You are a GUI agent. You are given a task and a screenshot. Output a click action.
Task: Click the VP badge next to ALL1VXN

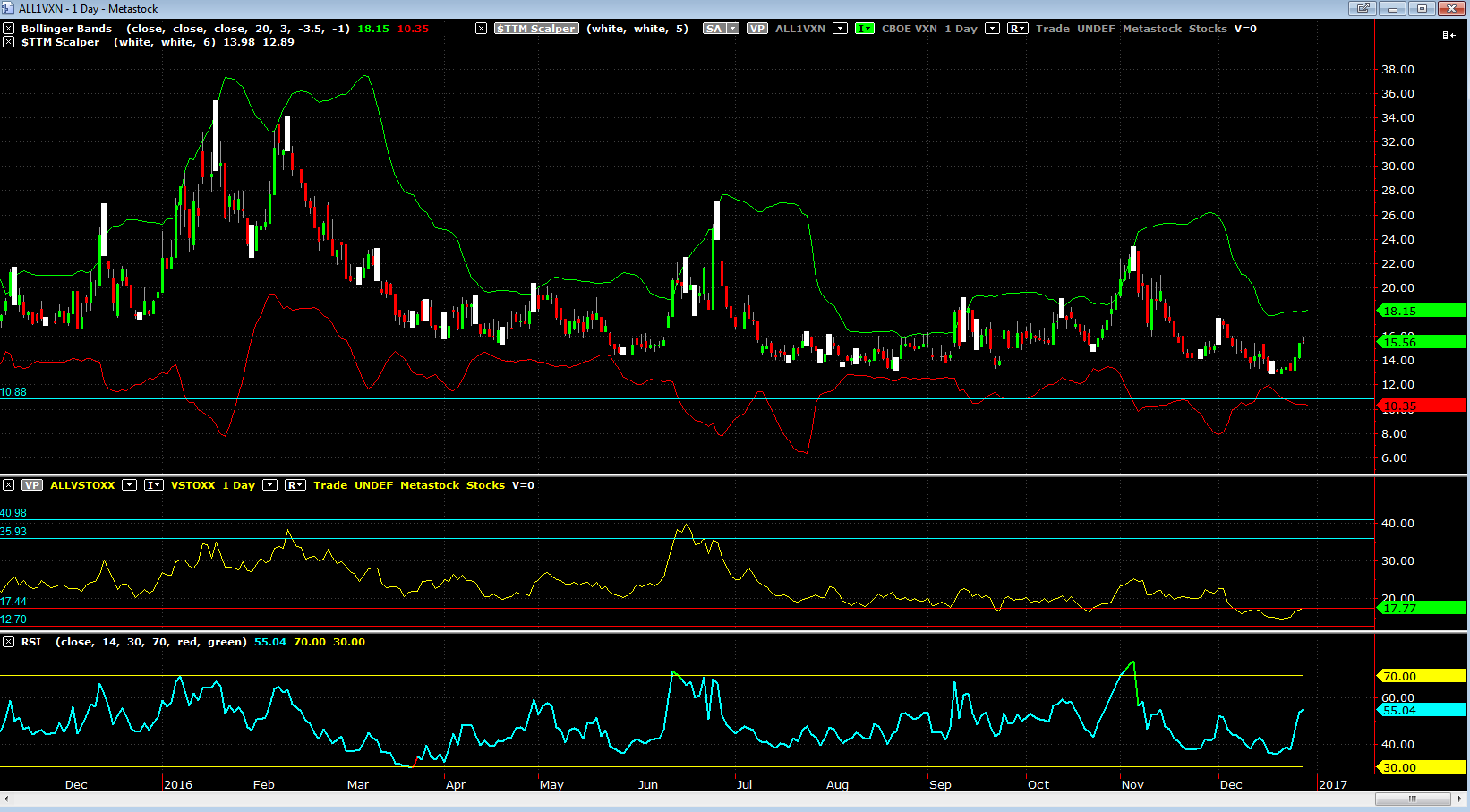[757, 29]
